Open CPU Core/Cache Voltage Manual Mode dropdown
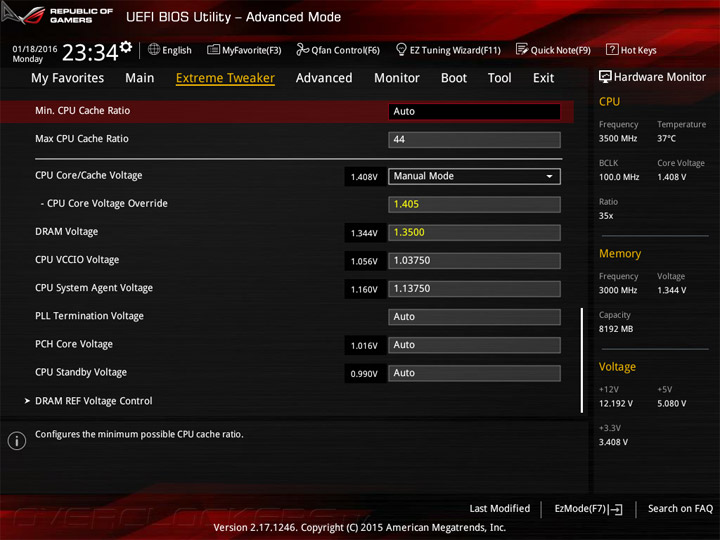Viewport: 720px width, 540px height. (x=474, y=176)
